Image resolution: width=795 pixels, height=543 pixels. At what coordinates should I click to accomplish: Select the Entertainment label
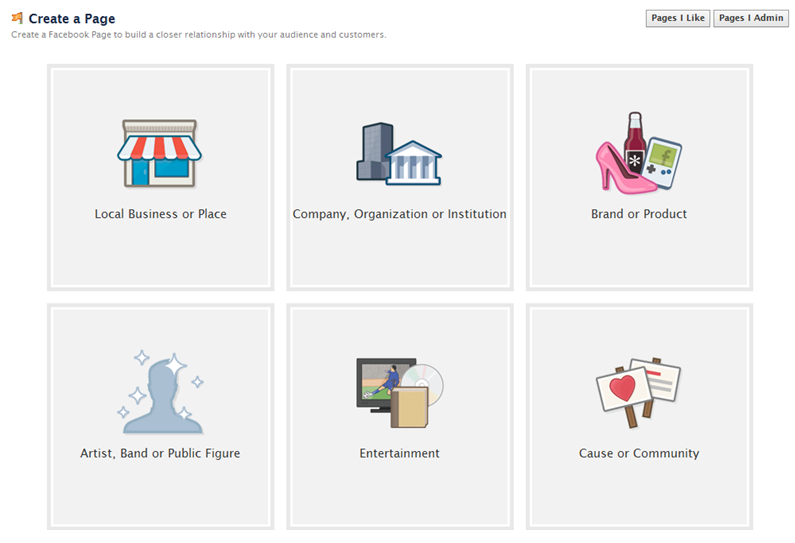(400, 453)
